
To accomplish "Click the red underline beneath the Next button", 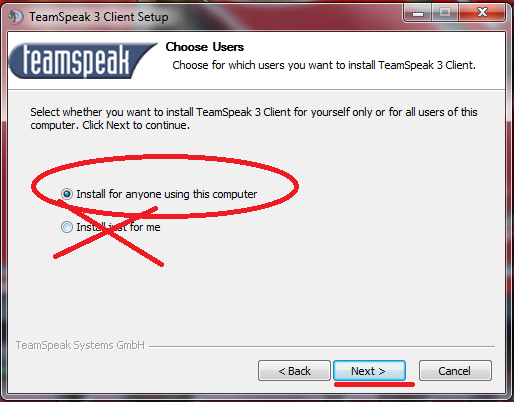I will 374,385.
